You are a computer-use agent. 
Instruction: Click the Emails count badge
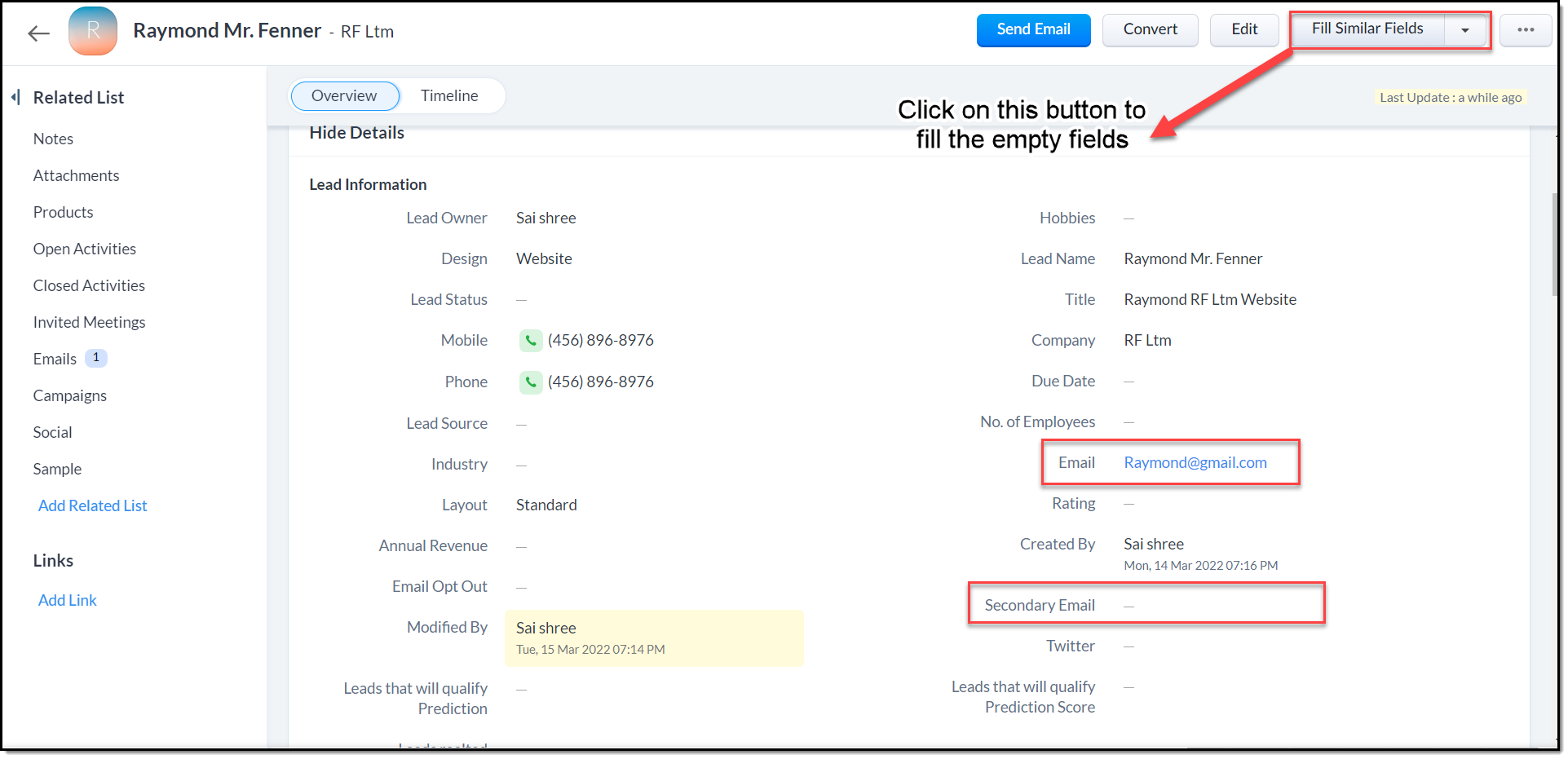pyautogui.click(x=96, y=358)
